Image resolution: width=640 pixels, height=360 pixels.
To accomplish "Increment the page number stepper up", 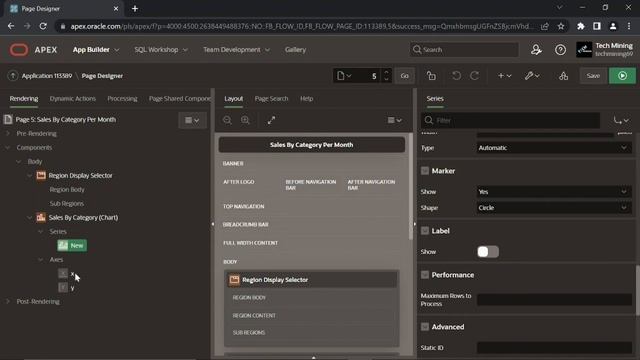I will pos(386,72).
